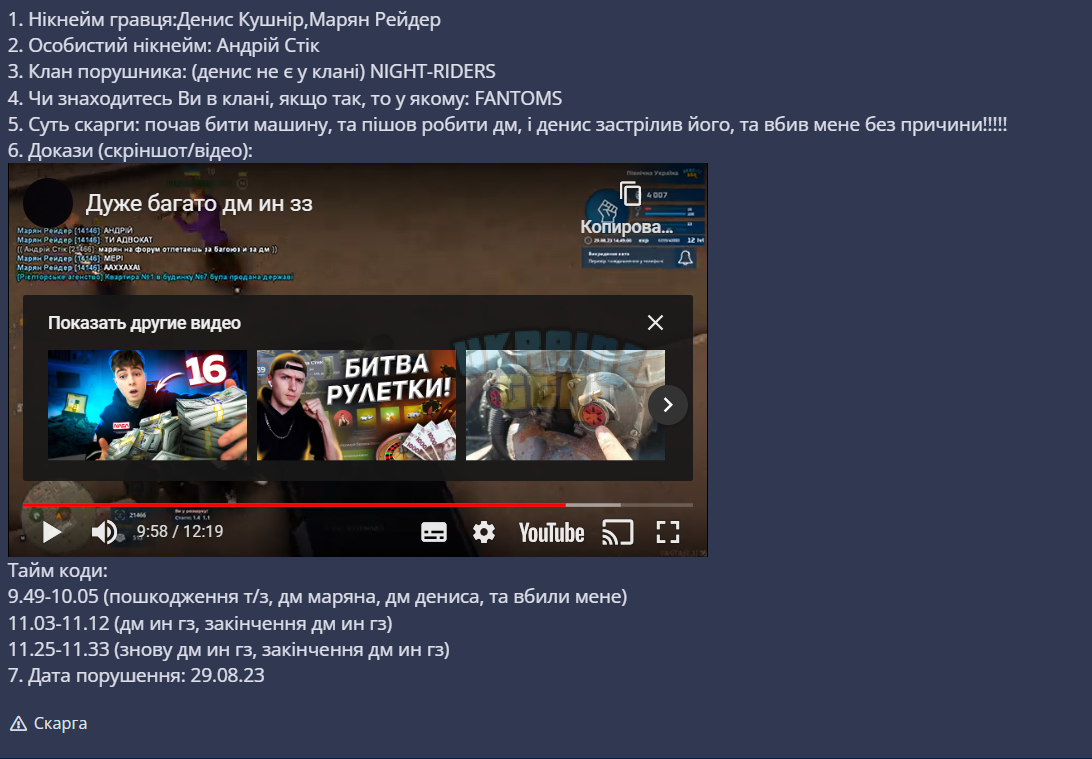Click the timecode line '11.03-11.12'
Screen dimensions: 1092x759
point(200,623)
